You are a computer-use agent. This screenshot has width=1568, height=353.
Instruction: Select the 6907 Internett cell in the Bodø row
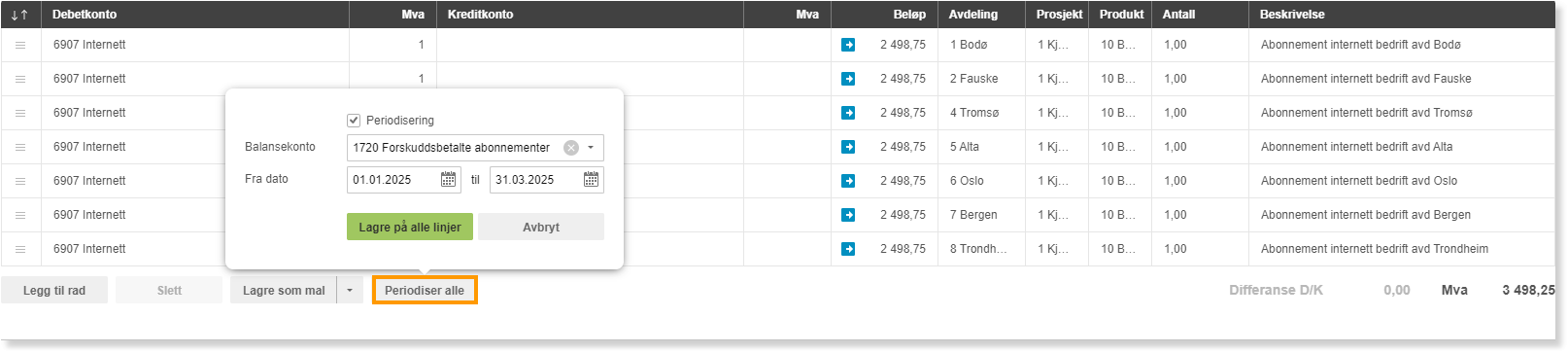coord(194,45)
